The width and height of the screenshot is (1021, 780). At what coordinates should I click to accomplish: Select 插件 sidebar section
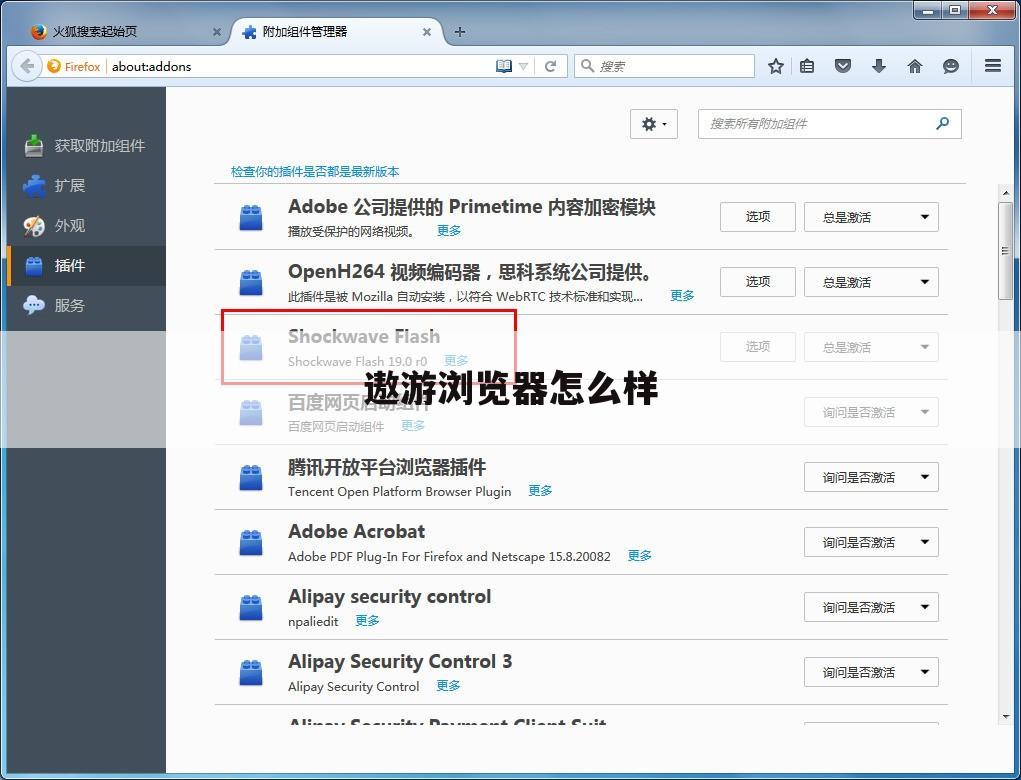86,266
